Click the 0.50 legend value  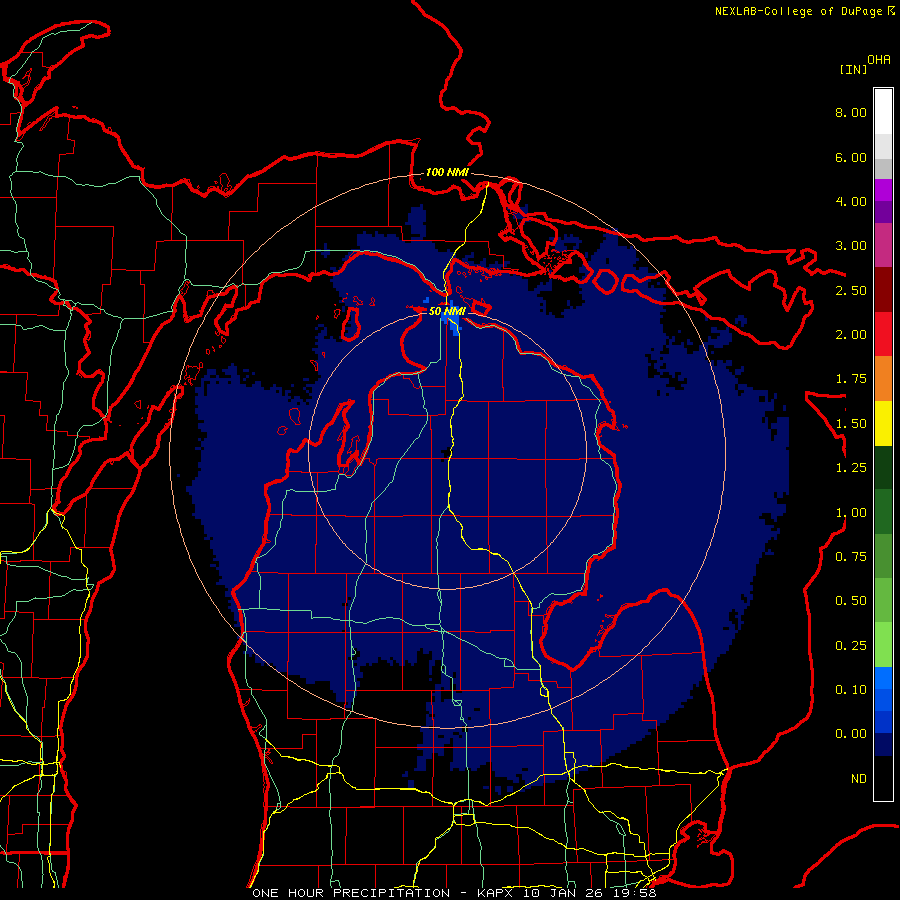[851, 601]
